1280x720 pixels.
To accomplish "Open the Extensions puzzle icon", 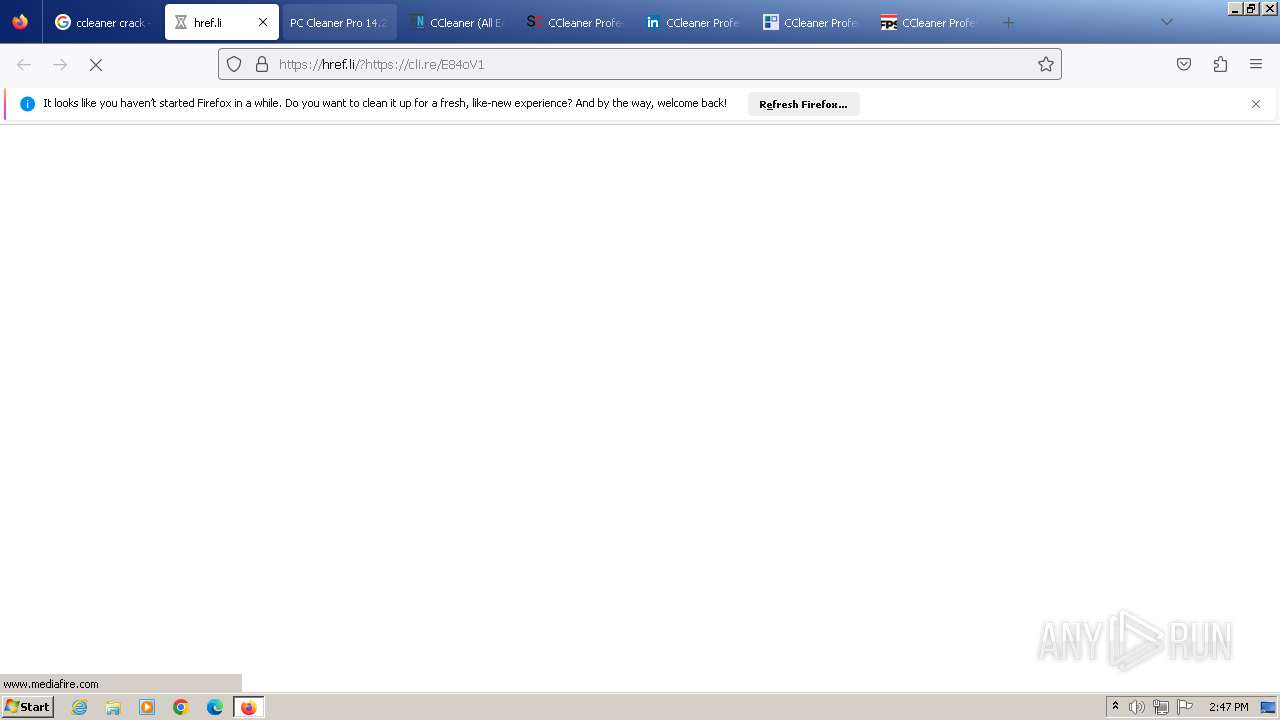I will [x=1220, y=64].
